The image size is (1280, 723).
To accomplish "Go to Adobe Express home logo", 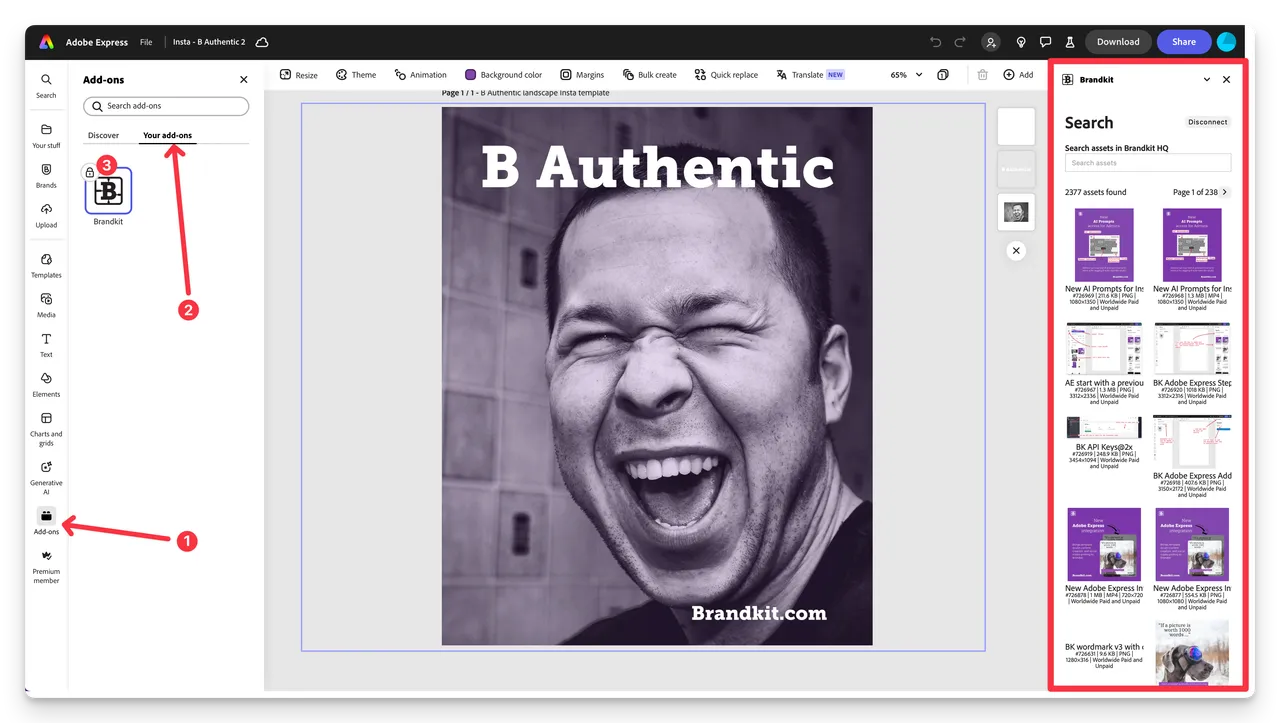I will pos(46,42).
